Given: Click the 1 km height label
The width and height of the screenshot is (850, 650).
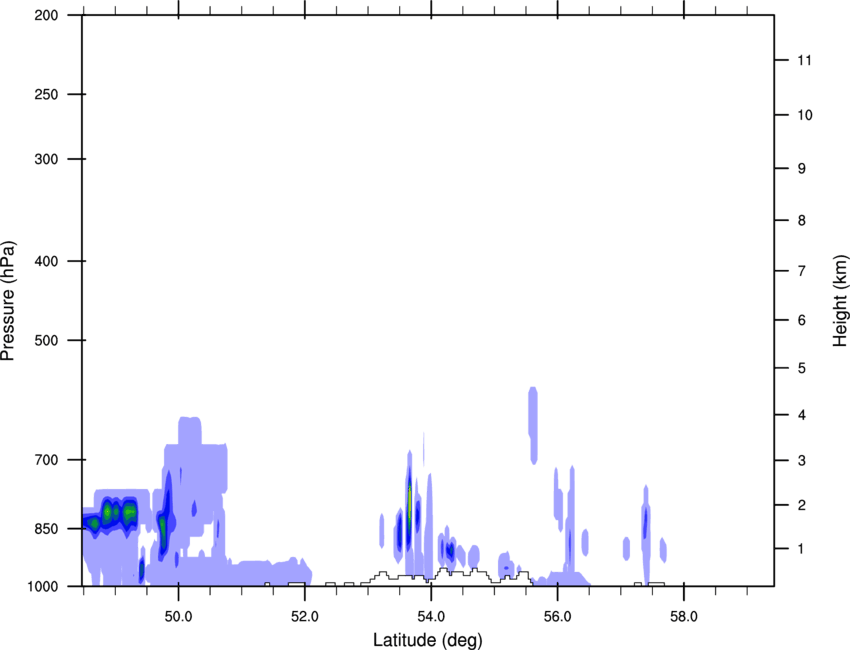Looking at the screenshot, I should [802, 549].
